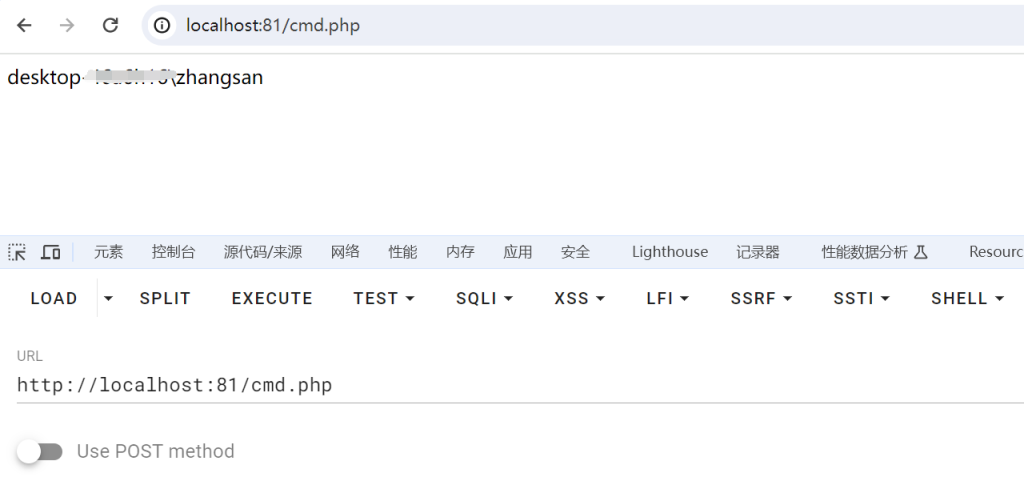Viewport: 1024px width, 481px height.
Task: Open the SQLI dropdown menu
Action: click(485, 298)
